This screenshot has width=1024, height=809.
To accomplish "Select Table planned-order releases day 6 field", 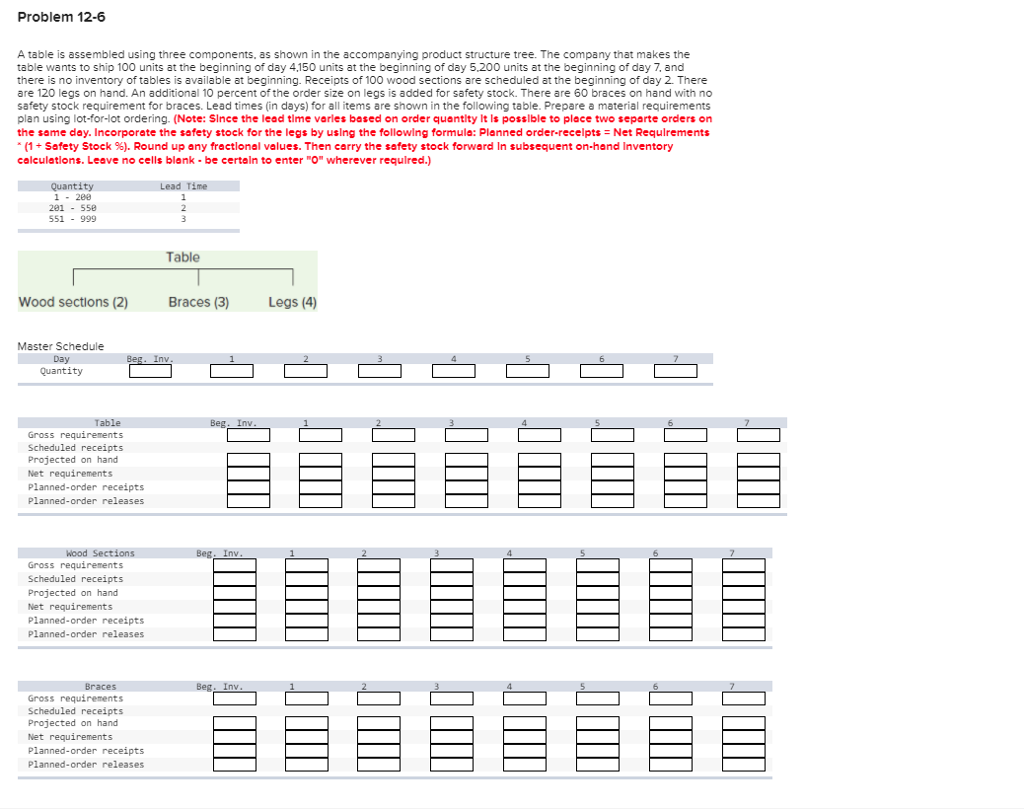I will (x=686, y=501).
